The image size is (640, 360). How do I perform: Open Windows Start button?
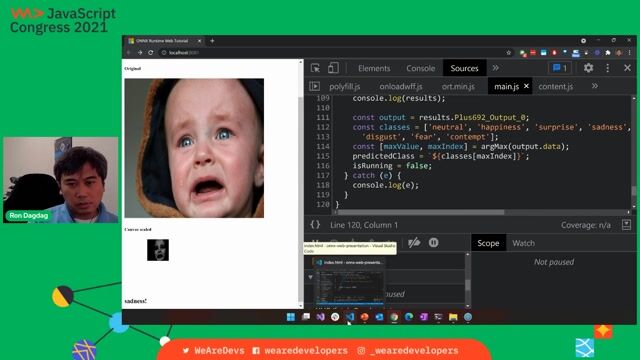pyautogui.click(x=291, y=317)
